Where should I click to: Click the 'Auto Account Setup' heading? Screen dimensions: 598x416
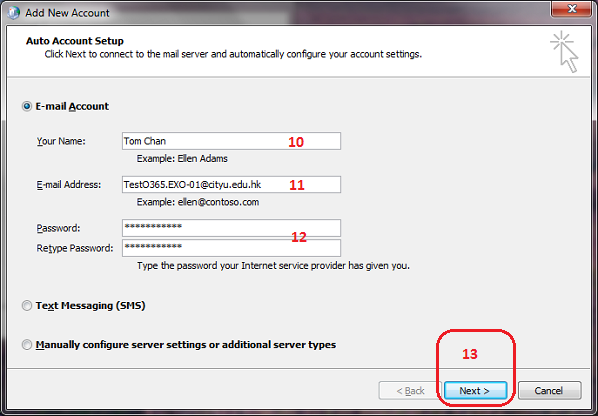75,41
